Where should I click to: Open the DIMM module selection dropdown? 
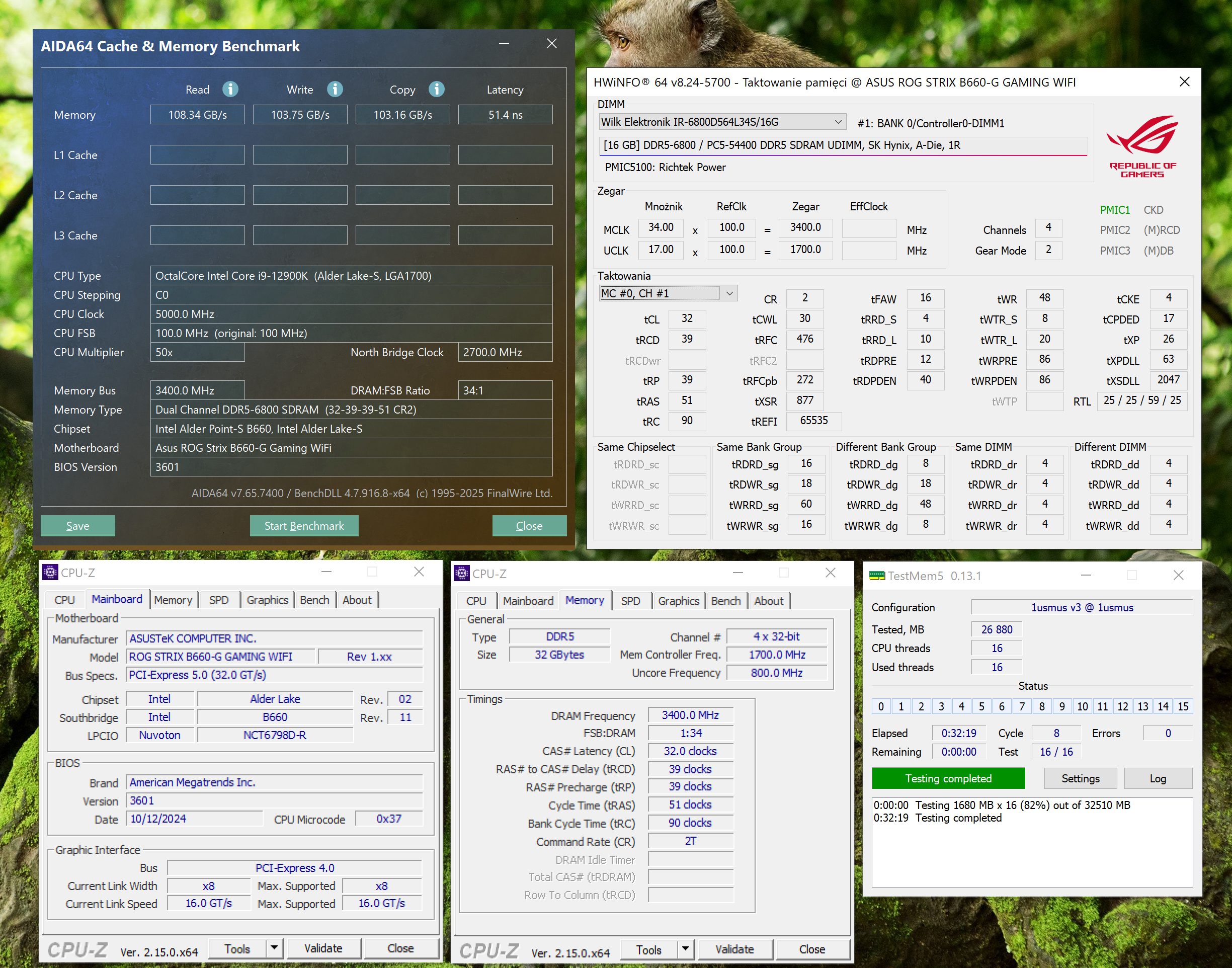pyautogui.click(x=838, y=122)
